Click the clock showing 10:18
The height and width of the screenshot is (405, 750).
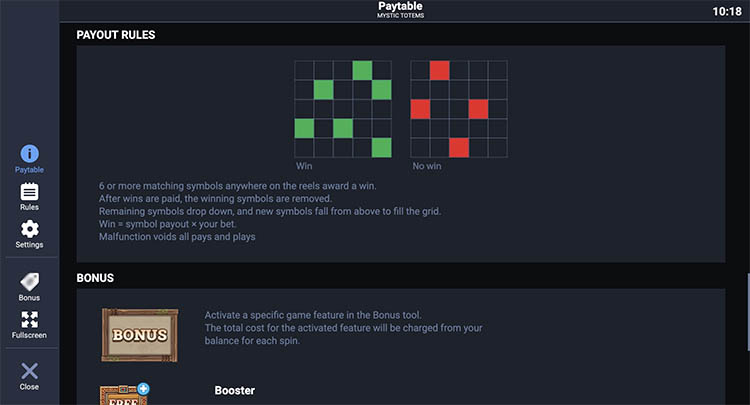coord(727,11)
